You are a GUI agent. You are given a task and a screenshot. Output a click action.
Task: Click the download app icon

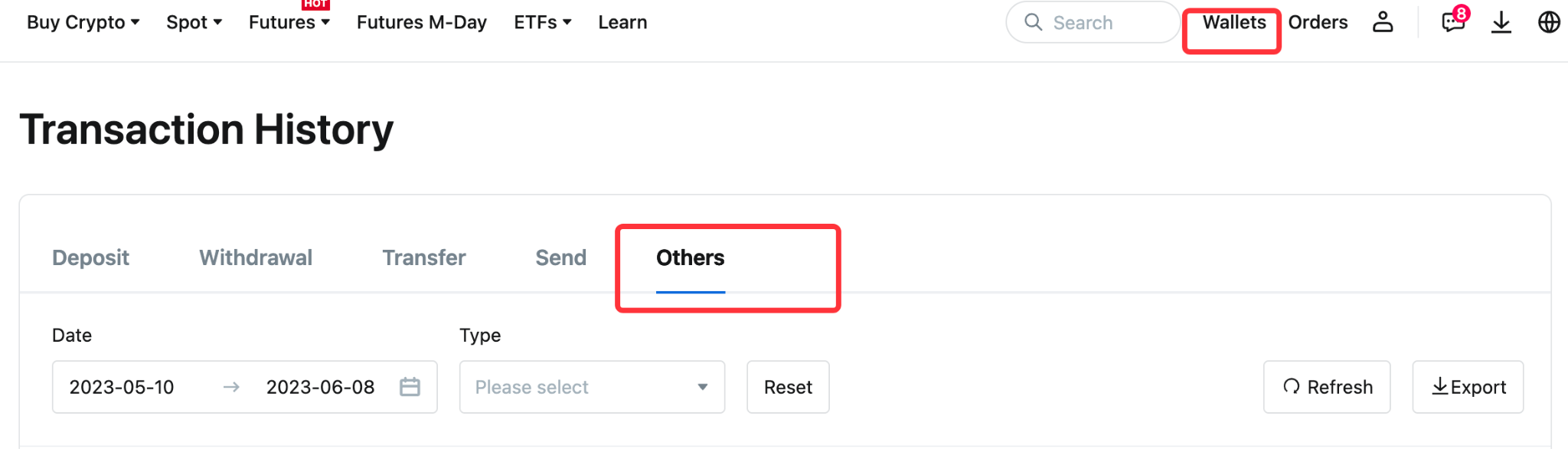tap(1501, 22)
